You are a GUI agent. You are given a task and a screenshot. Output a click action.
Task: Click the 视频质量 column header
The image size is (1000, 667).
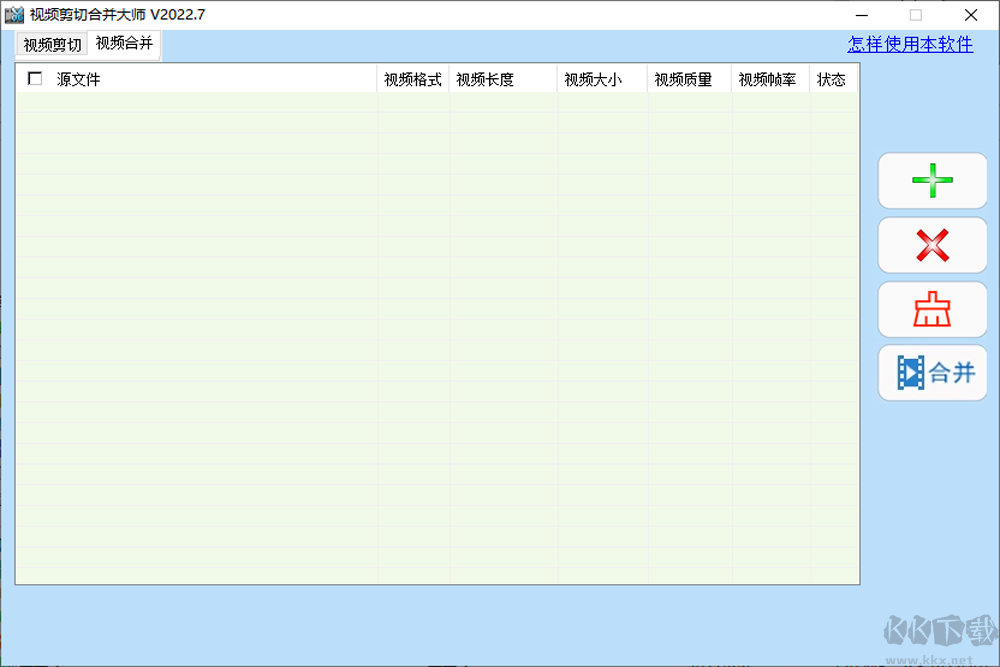coord(684,79)
